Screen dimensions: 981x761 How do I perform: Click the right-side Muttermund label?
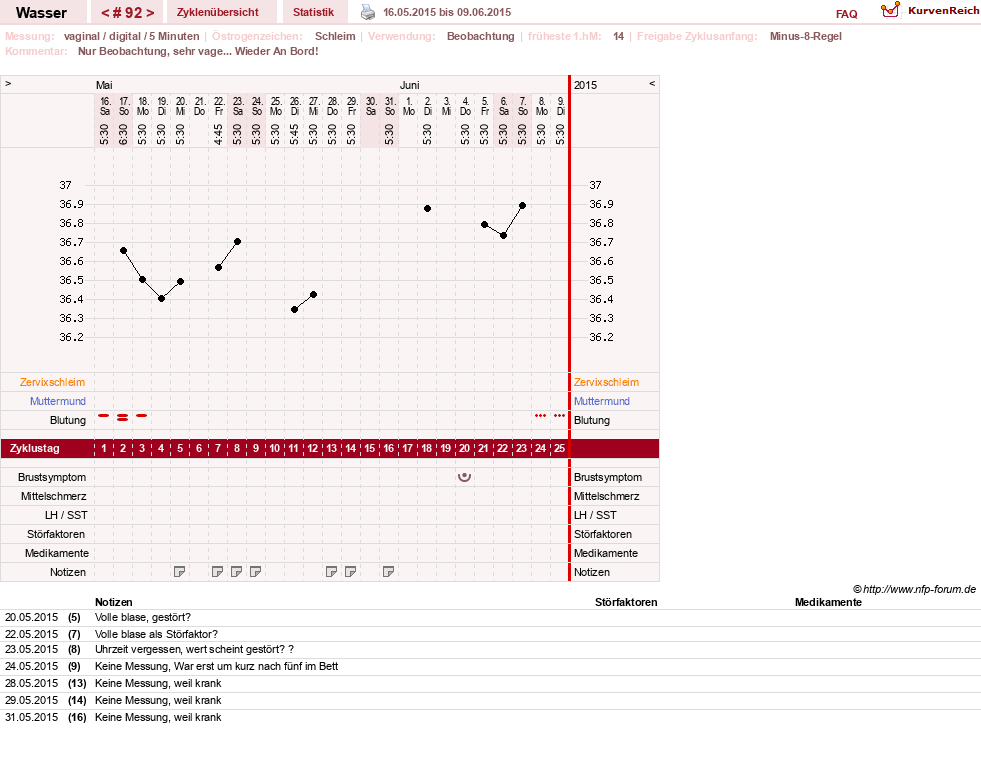602,401
